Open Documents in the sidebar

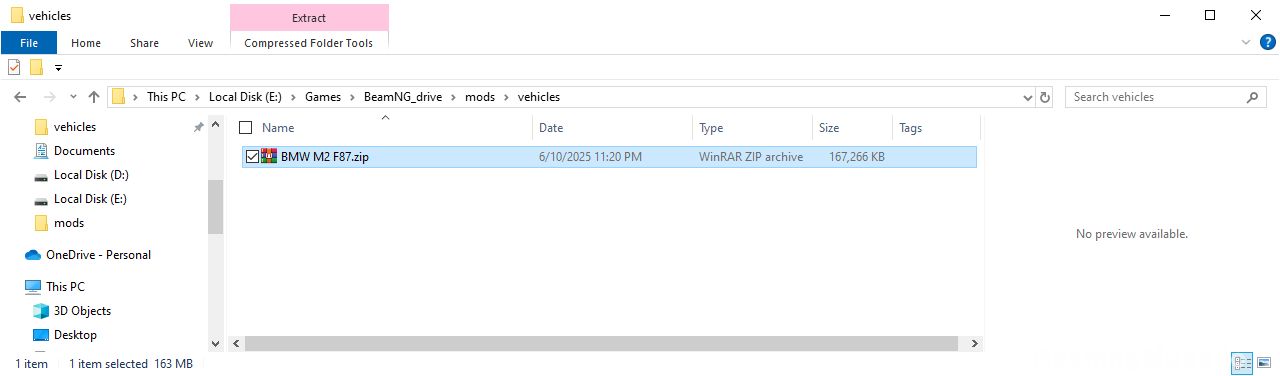[84, 151]
